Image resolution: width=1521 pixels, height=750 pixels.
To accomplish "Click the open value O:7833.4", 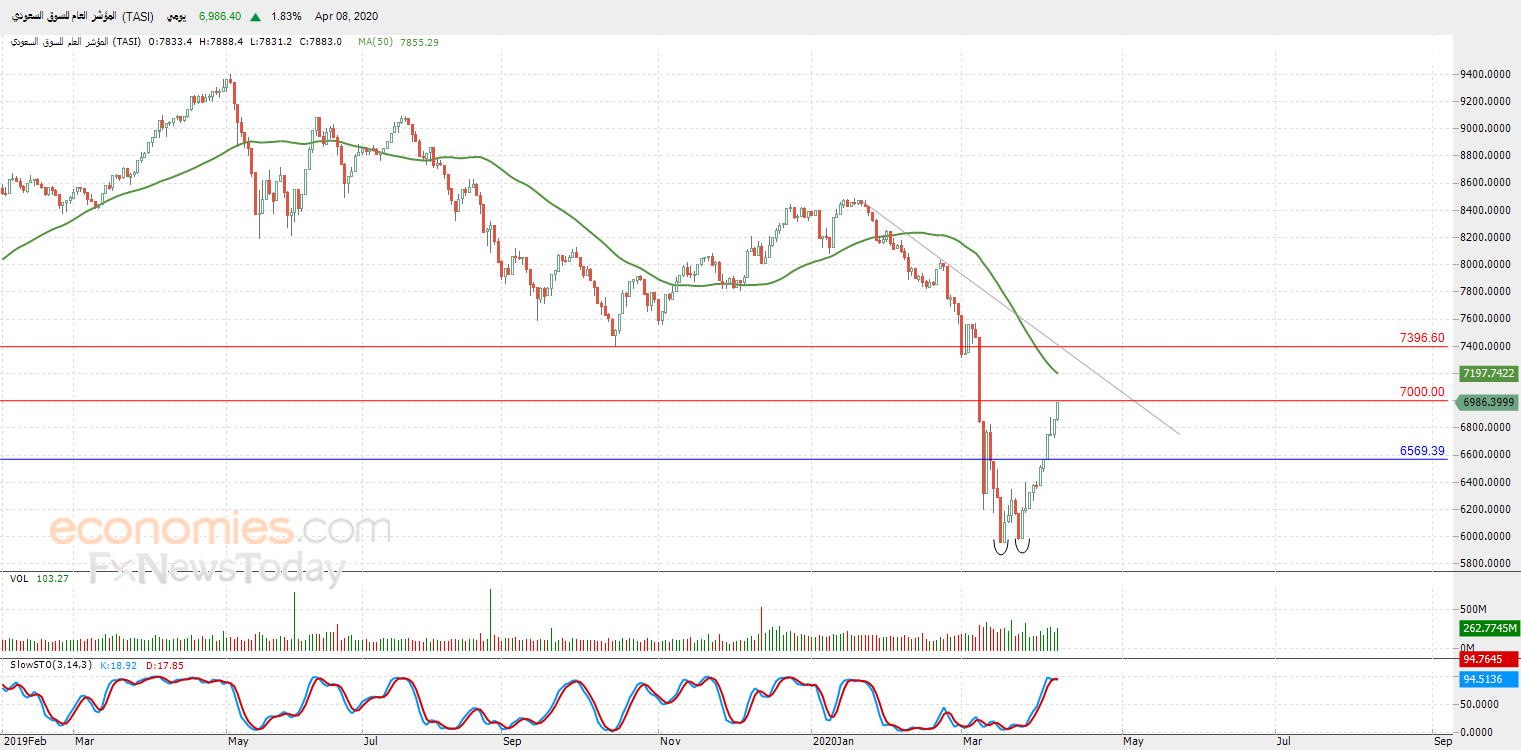I will click(171, 42).
